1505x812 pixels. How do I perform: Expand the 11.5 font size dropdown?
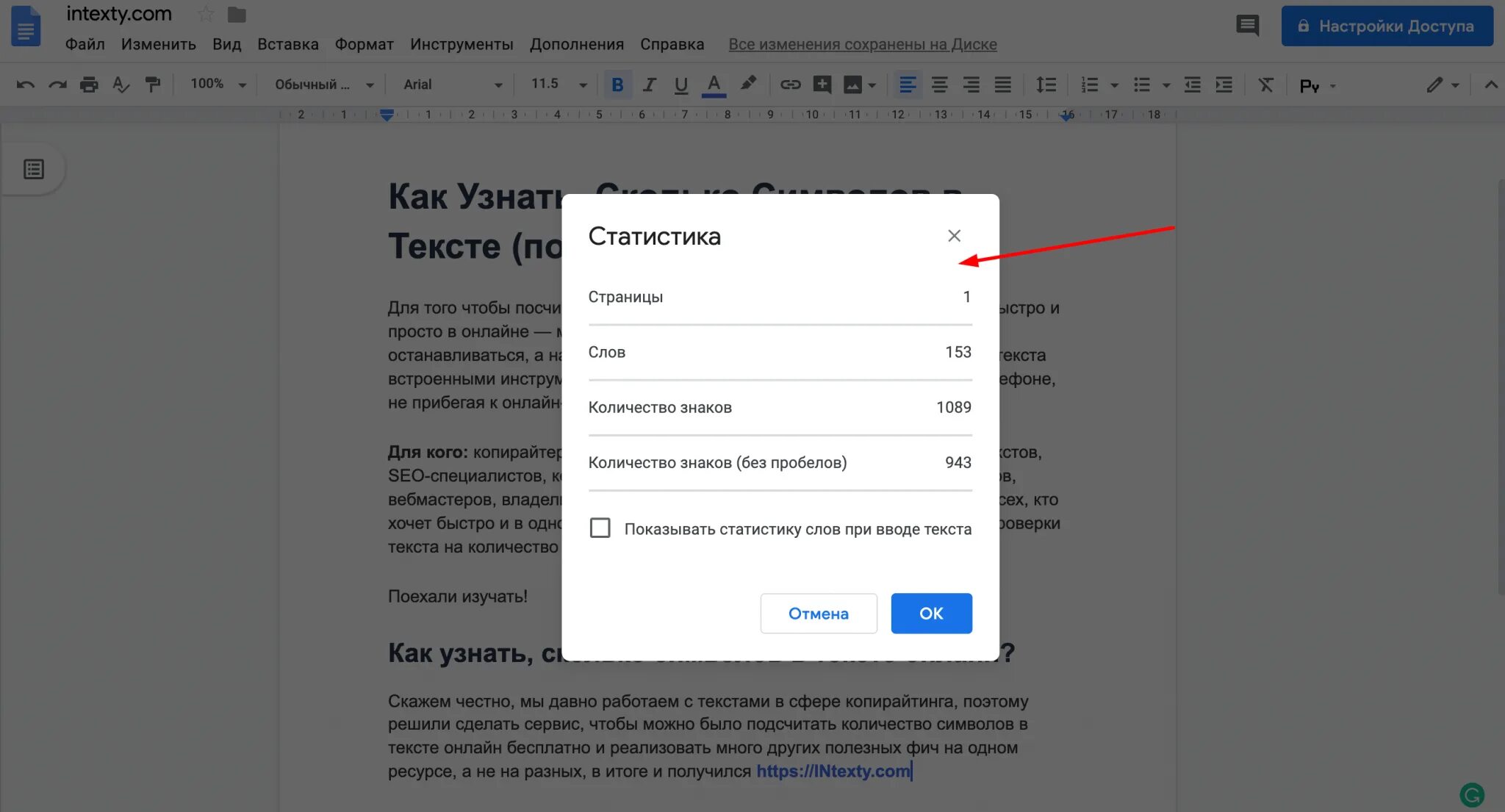tap(558, 84)
